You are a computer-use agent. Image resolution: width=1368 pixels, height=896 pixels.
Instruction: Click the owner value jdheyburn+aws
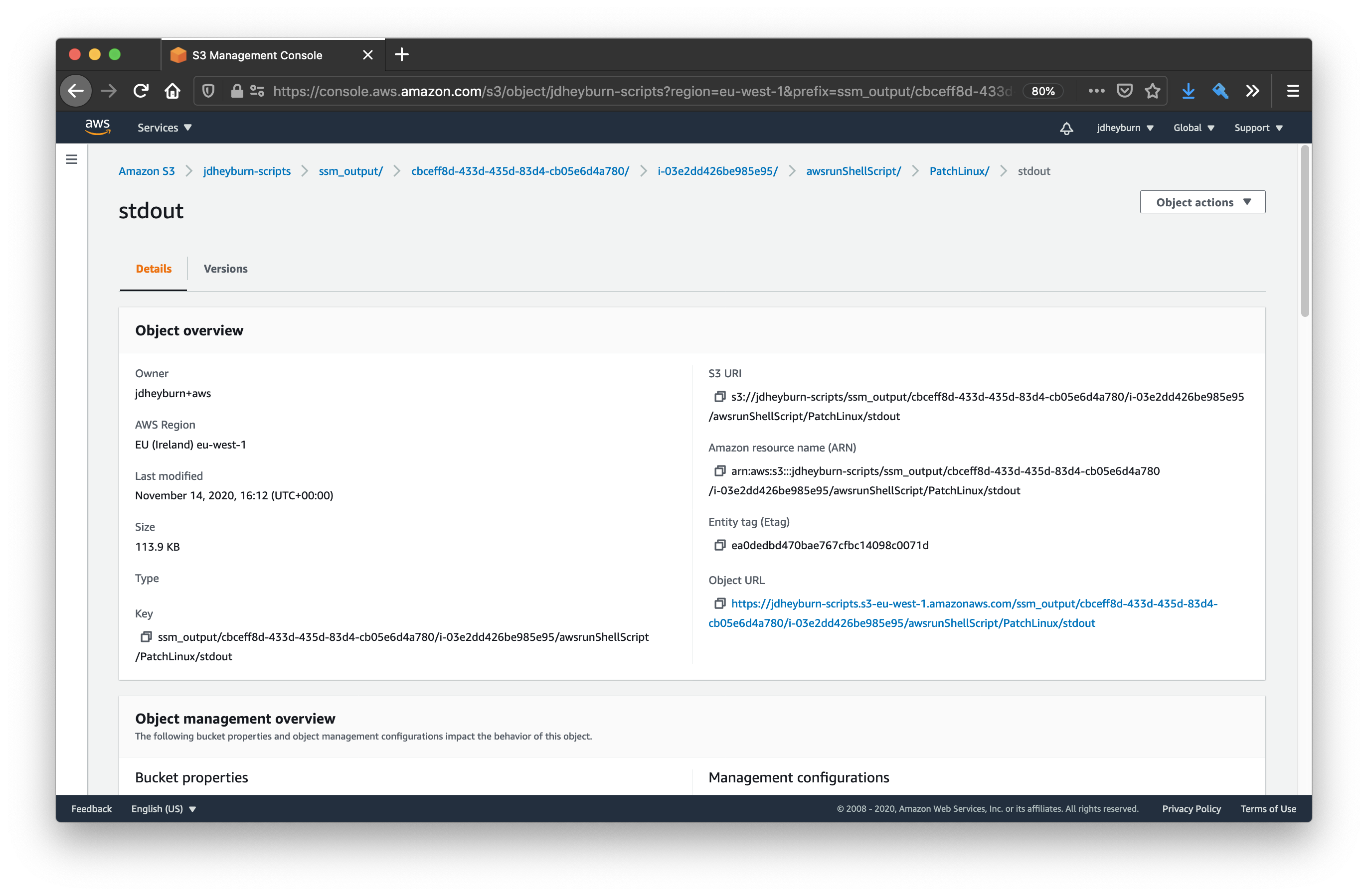point(173,393)
